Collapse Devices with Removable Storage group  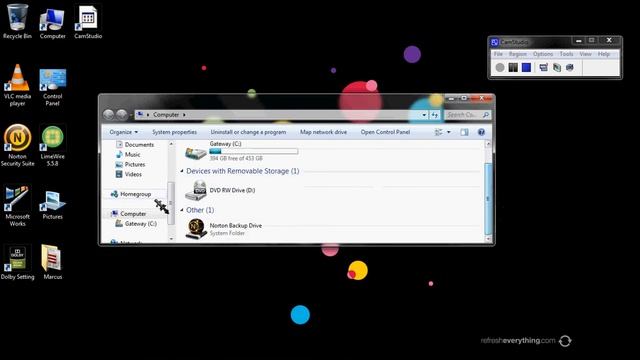coord(182,171)
